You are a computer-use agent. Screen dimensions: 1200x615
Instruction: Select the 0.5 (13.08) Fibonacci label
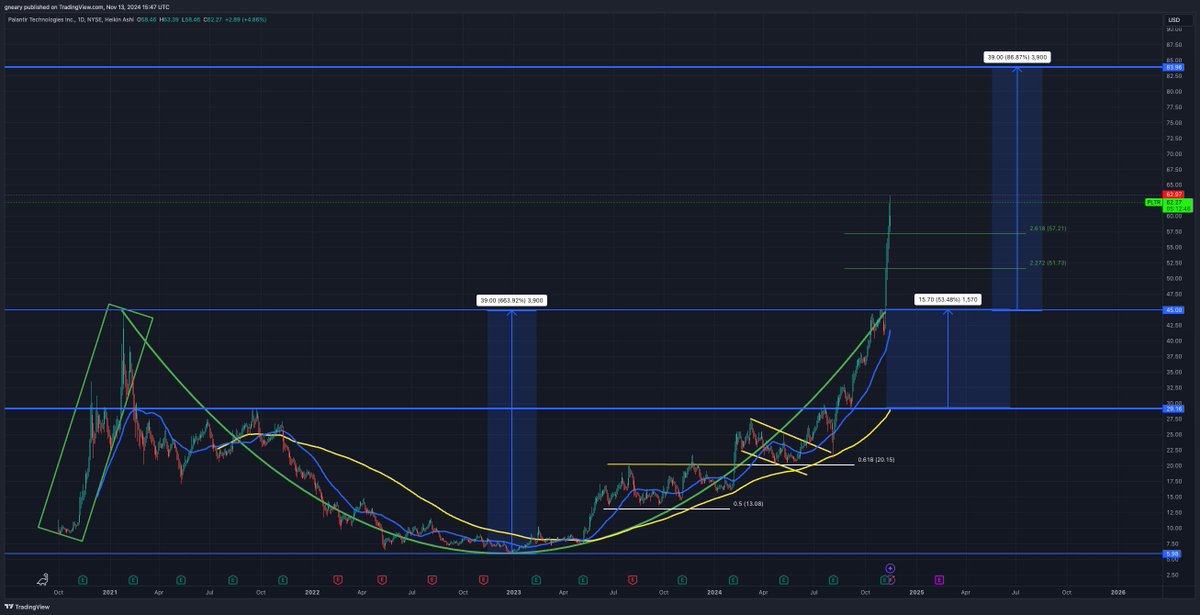tap(749, 504)
